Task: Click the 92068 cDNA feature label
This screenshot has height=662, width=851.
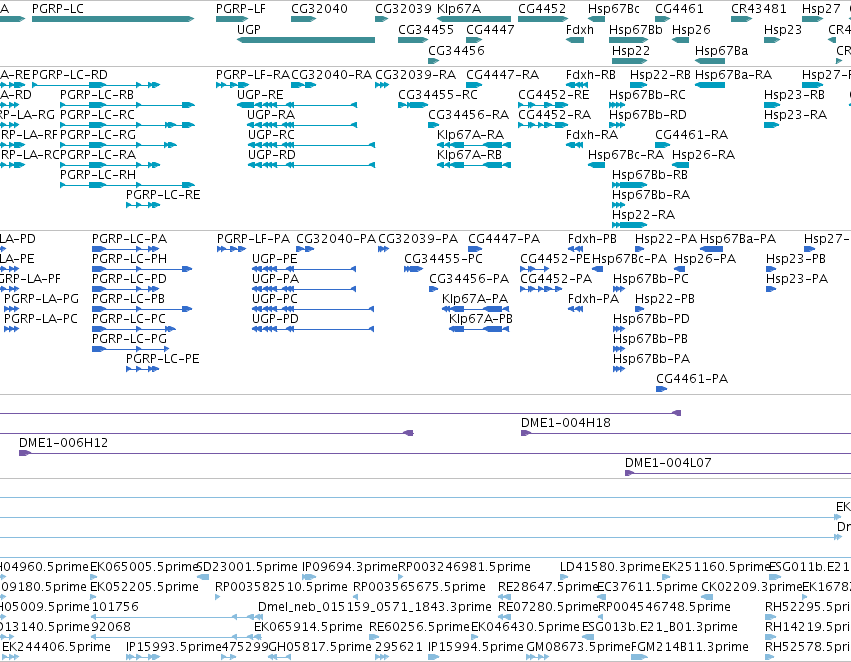Action: coord(111,627)
